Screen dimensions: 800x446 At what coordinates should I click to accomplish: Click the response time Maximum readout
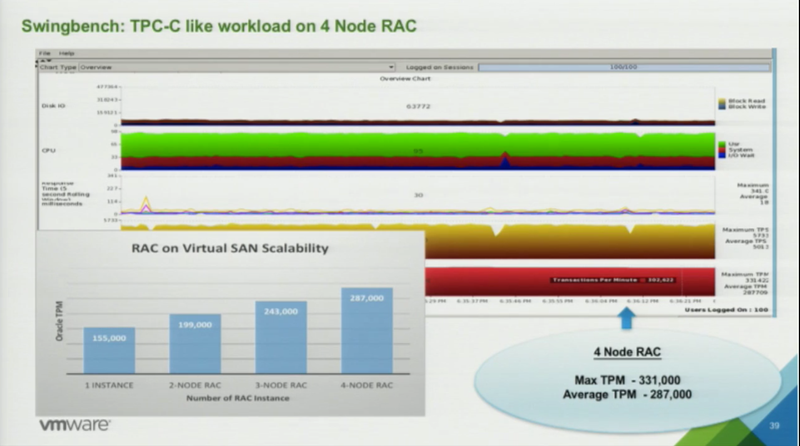point(753,188)
